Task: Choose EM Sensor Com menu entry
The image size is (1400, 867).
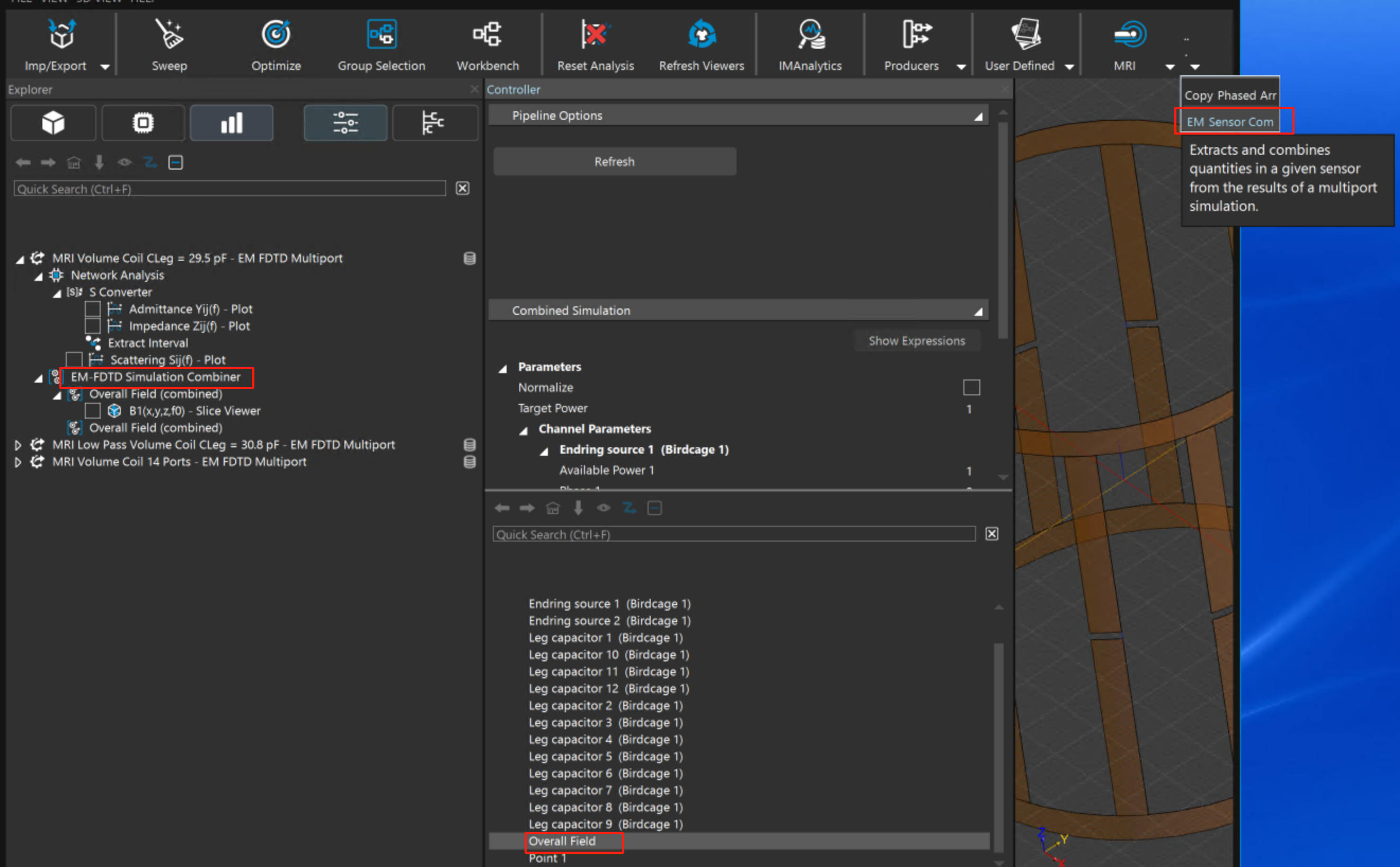Action: (x=1229, y=121)
